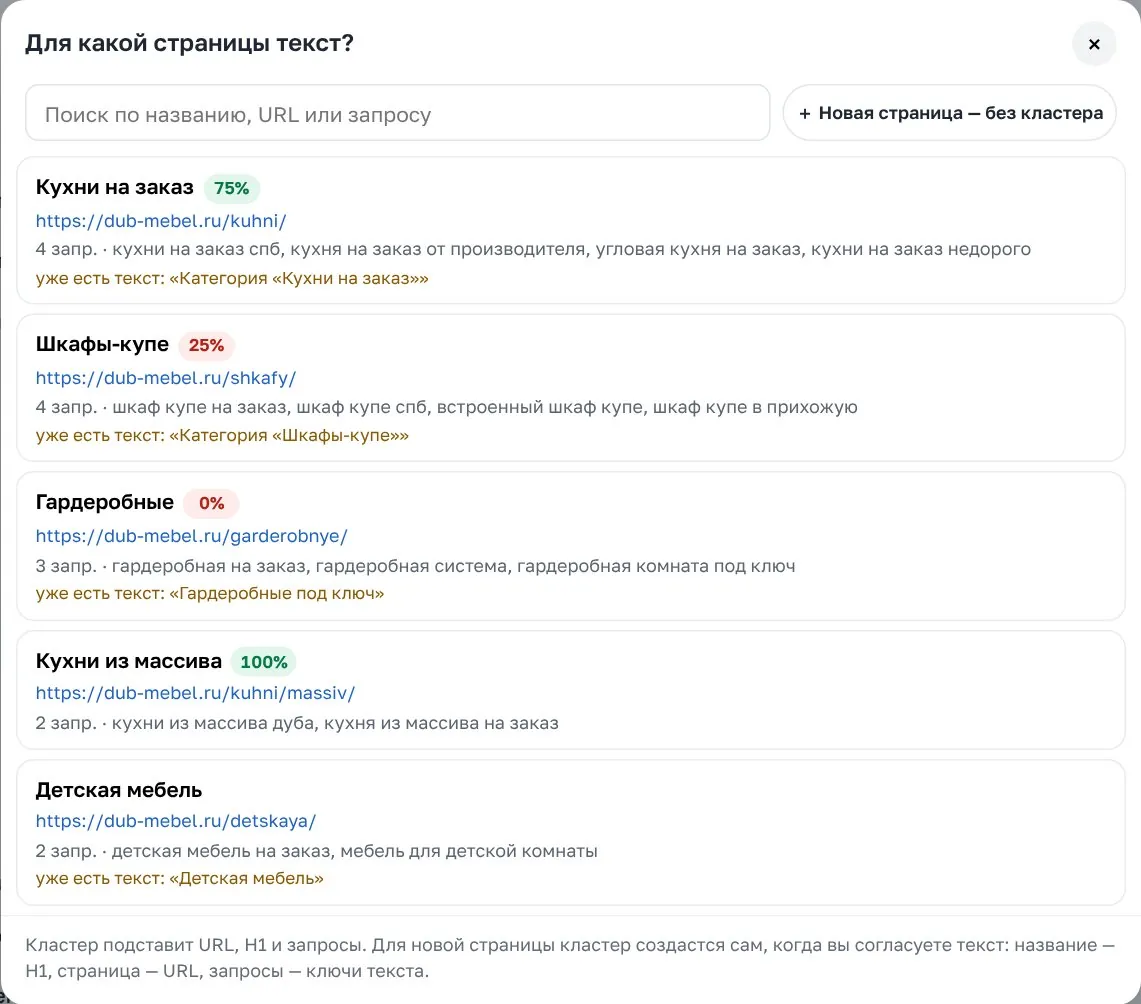
Task: Create new page without cluster
Action: 950,113
